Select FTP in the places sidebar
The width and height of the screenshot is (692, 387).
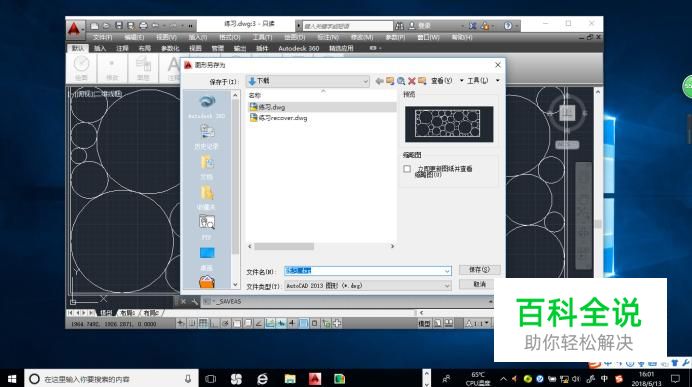click(207, 227)
